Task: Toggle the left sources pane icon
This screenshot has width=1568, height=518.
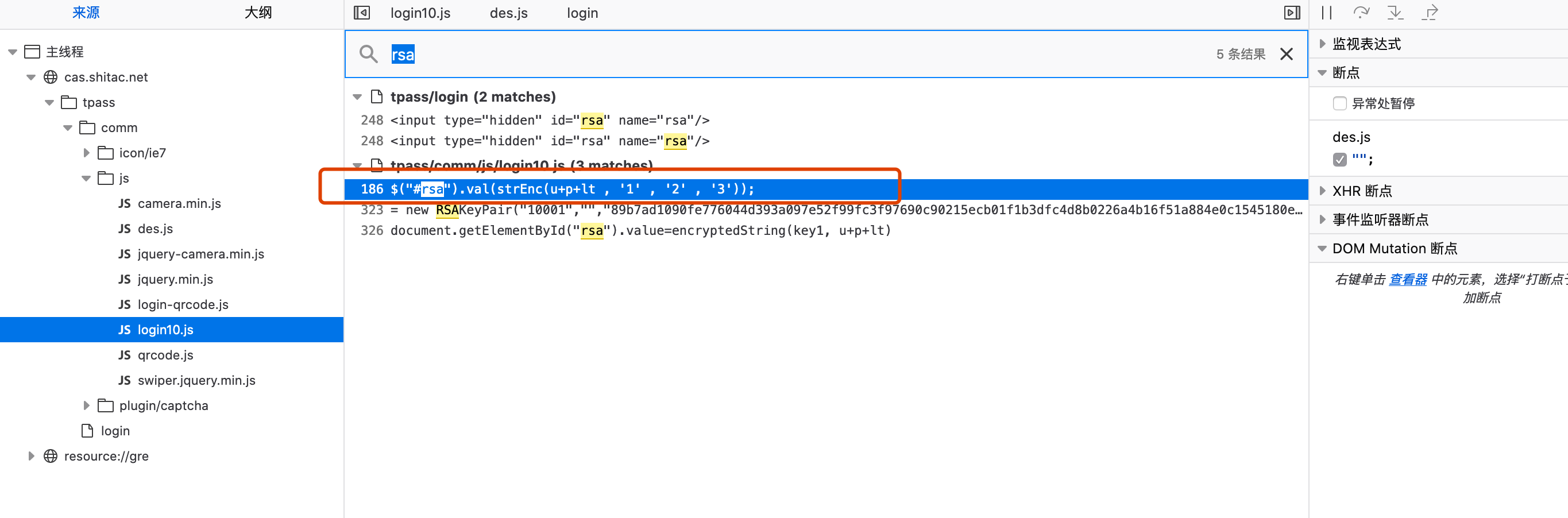Action: click(362, 13)
